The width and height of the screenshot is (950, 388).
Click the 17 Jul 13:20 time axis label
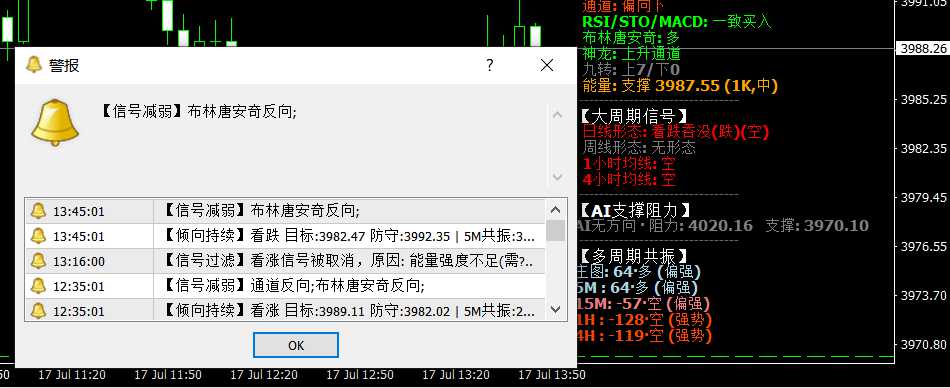tap(456, 375)
